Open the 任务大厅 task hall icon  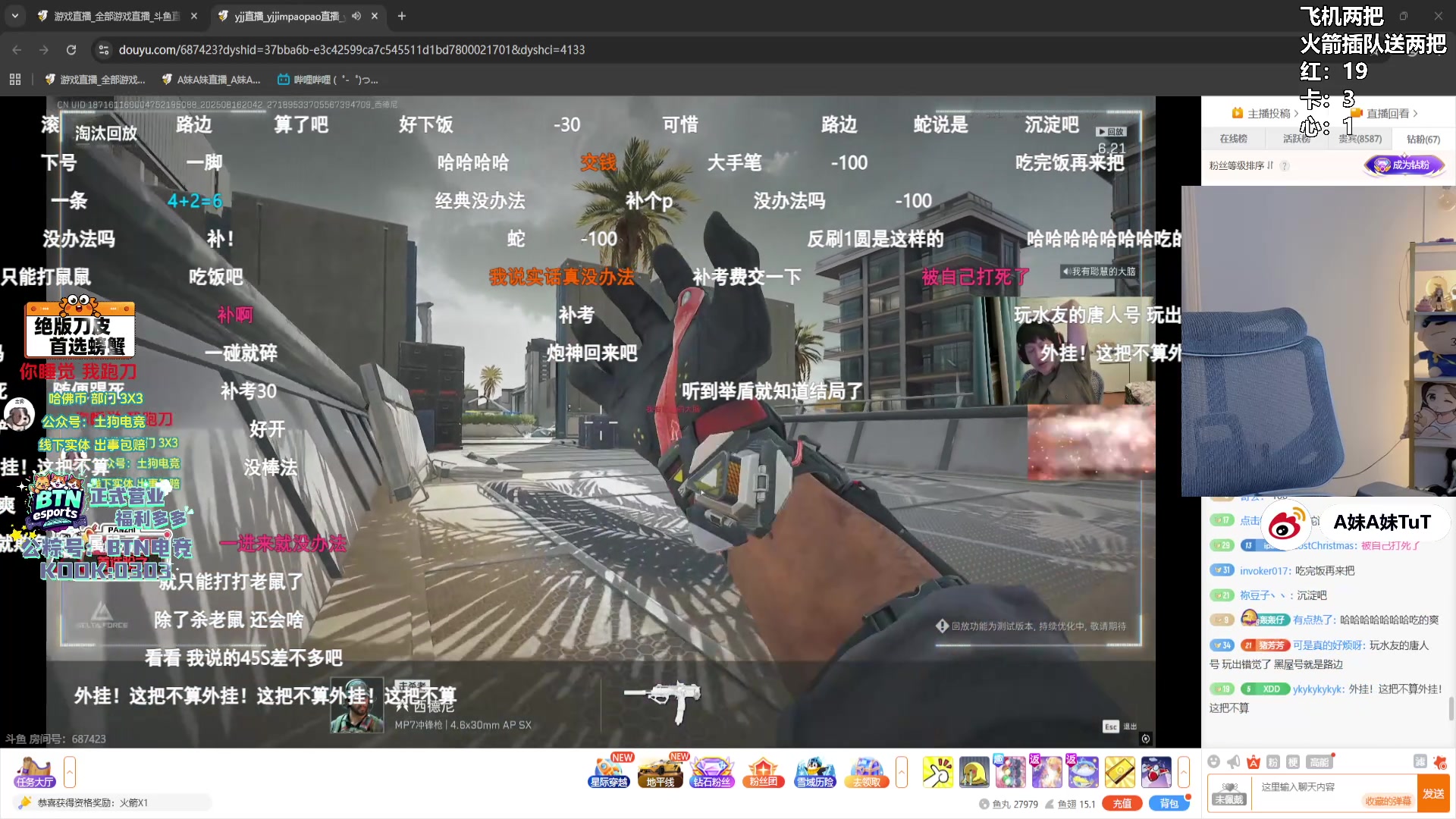(x=35, y=772)
